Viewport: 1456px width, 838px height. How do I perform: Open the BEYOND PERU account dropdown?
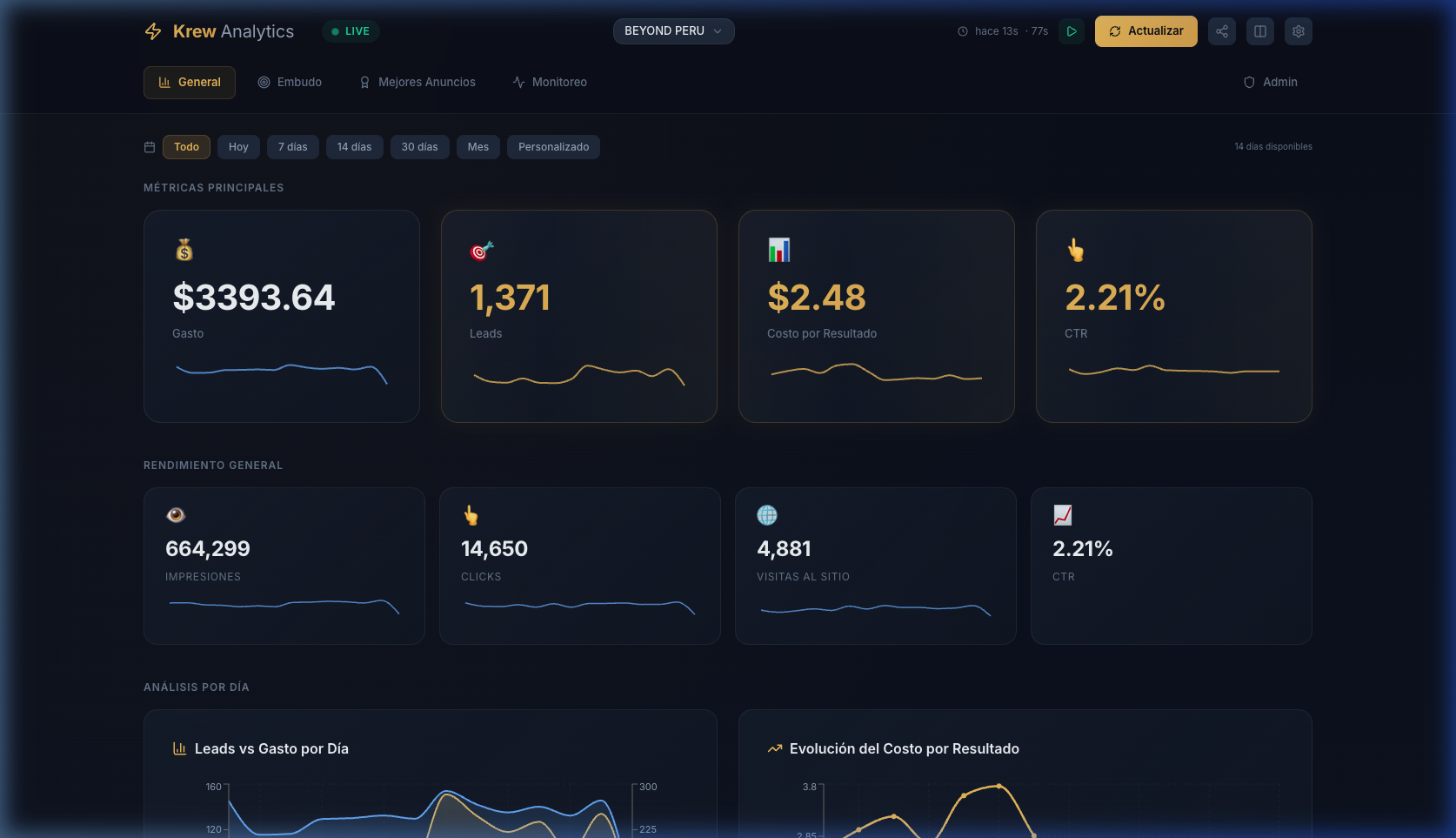click(x=674, y=30)
